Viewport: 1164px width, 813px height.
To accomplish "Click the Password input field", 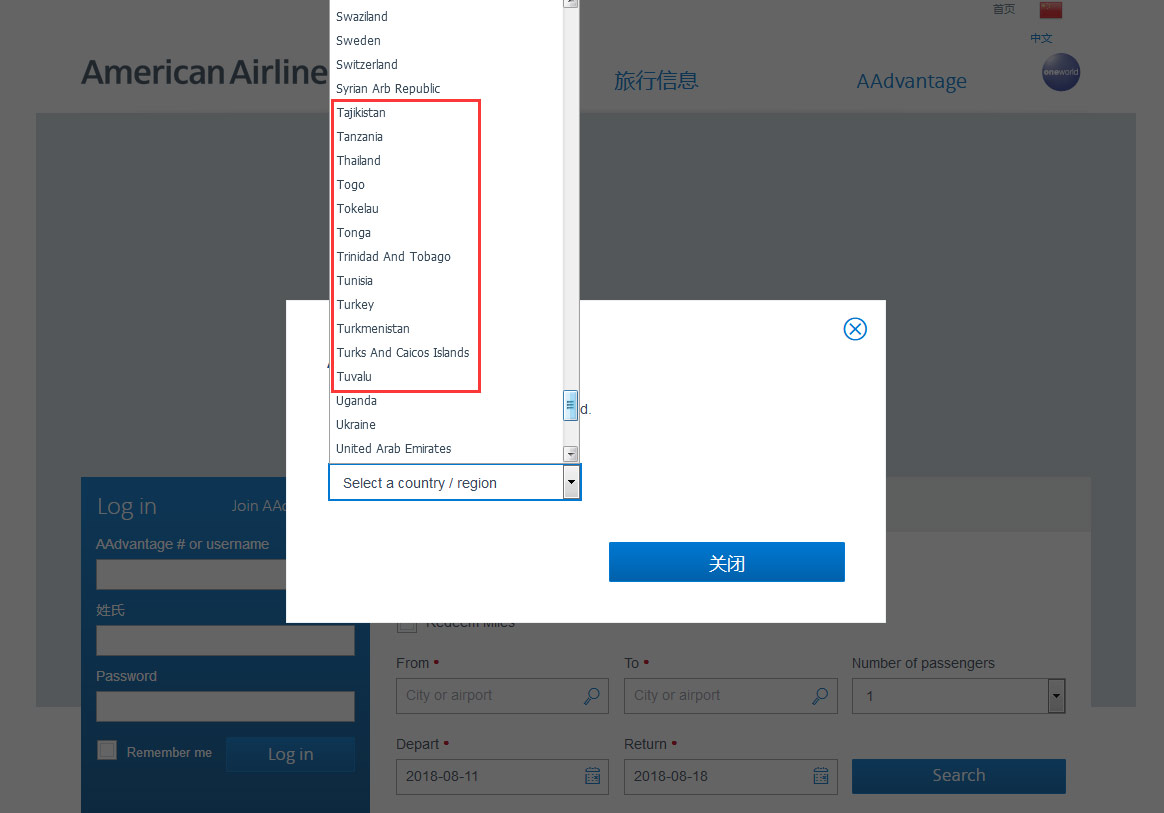I will (x=225, y=706).
